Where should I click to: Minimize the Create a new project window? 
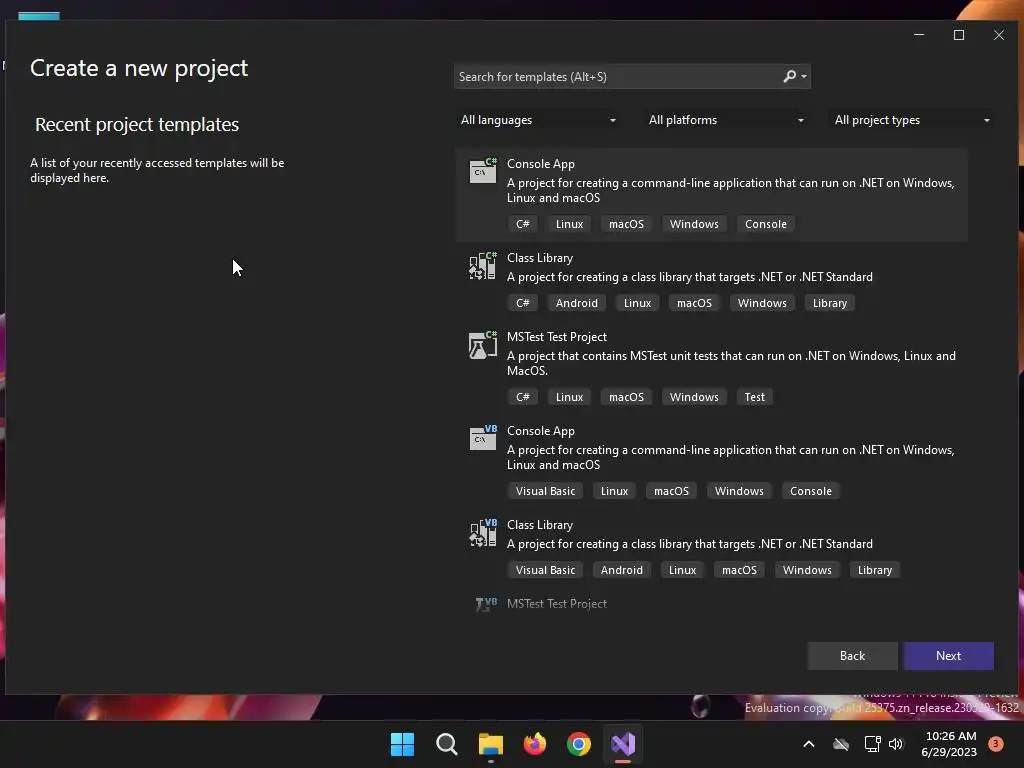click(919, 35)
